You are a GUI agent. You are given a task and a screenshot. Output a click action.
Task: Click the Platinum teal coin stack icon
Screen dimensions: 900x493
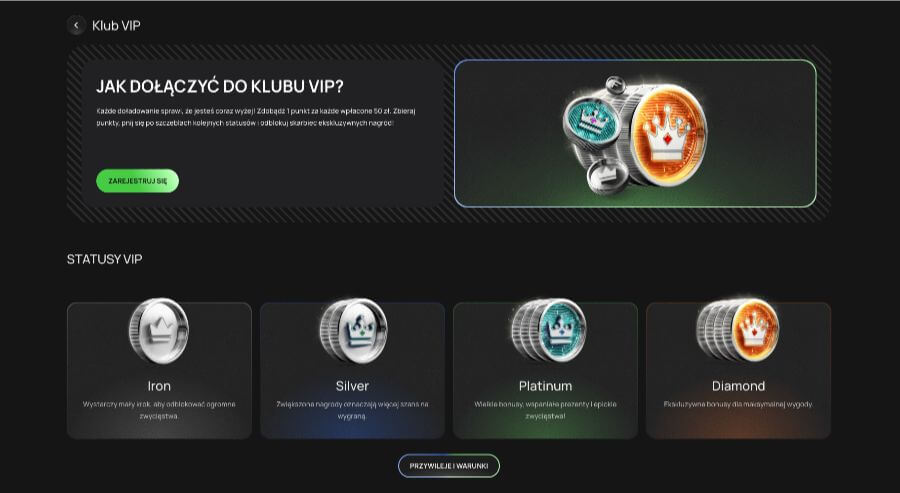549,330
